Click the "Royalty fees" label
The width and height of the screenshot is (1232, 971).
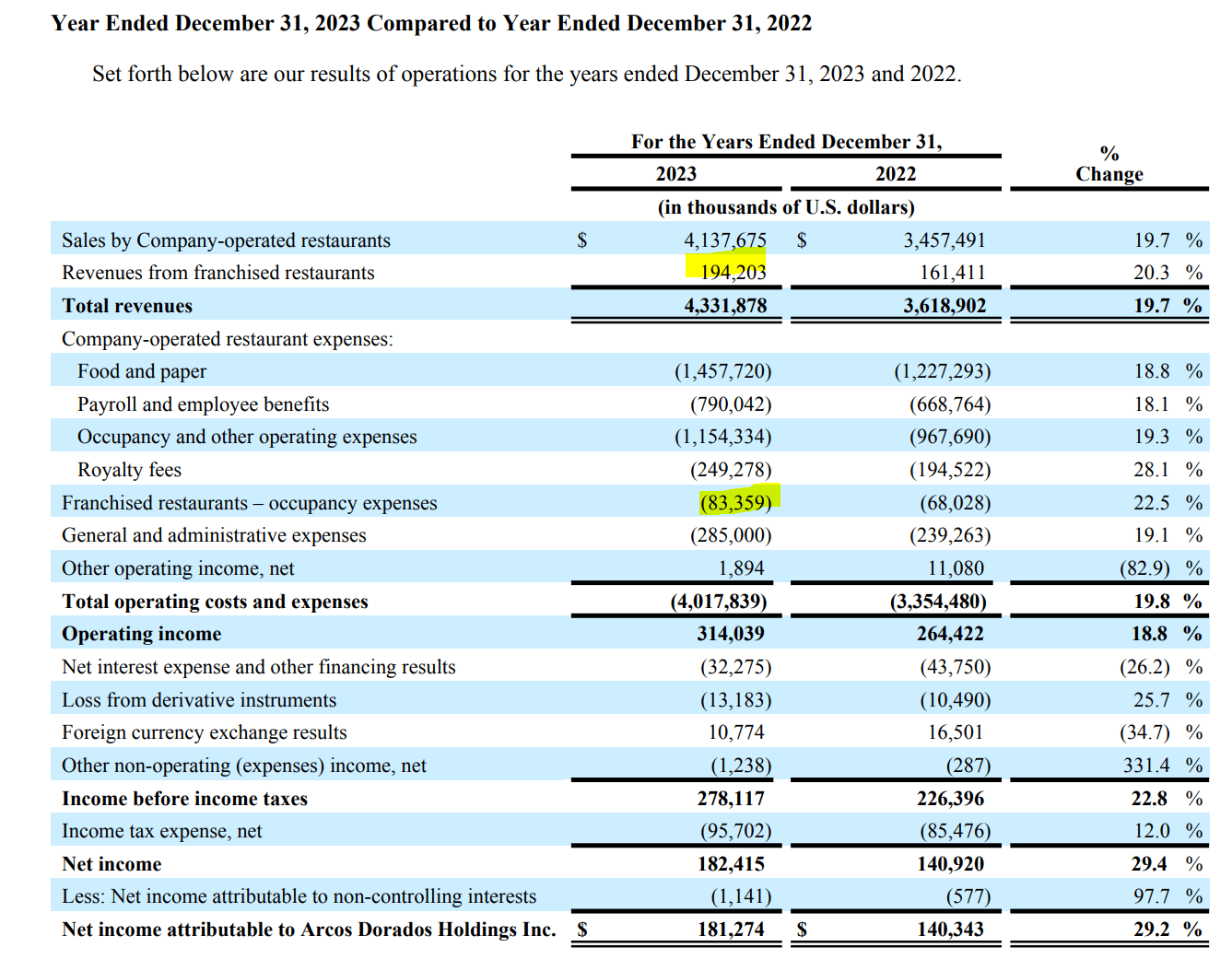(129, 470)
